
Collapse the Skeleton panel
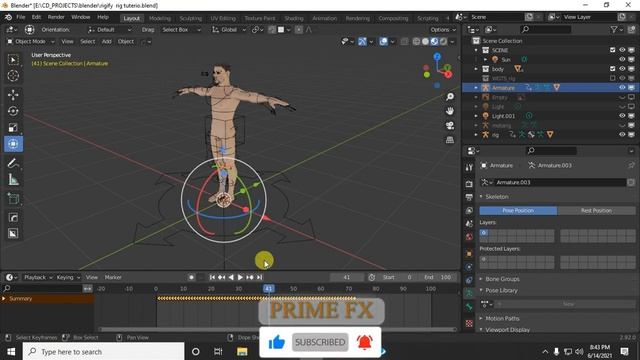[x=497, y=197]
